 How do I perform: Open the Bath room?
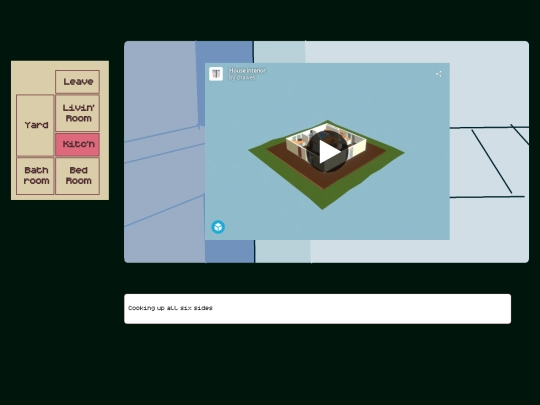coord(35,176)
